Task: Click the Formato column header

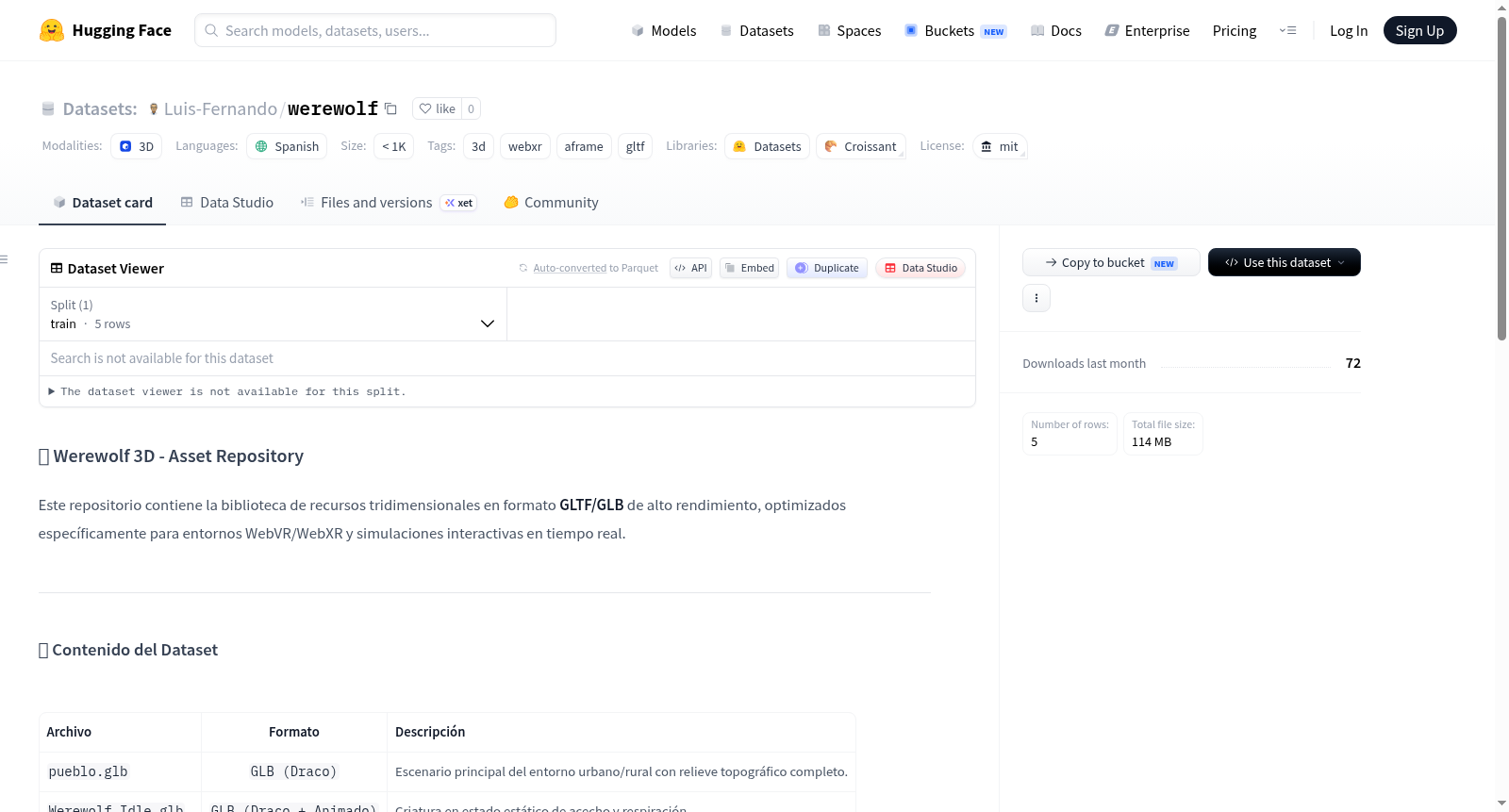Action: coord(294,732)
